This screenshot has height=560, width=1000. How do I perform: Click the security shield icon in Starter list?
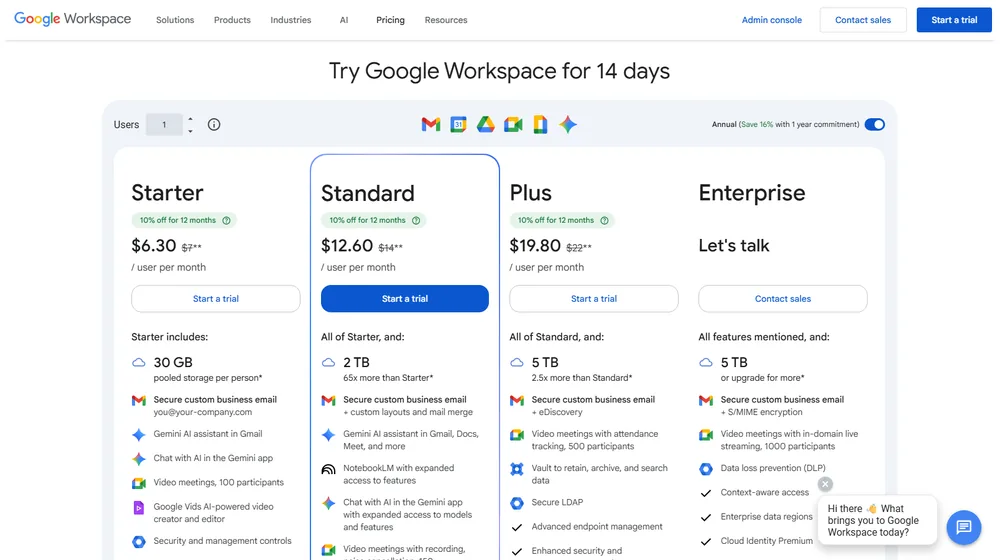[138, 542]
